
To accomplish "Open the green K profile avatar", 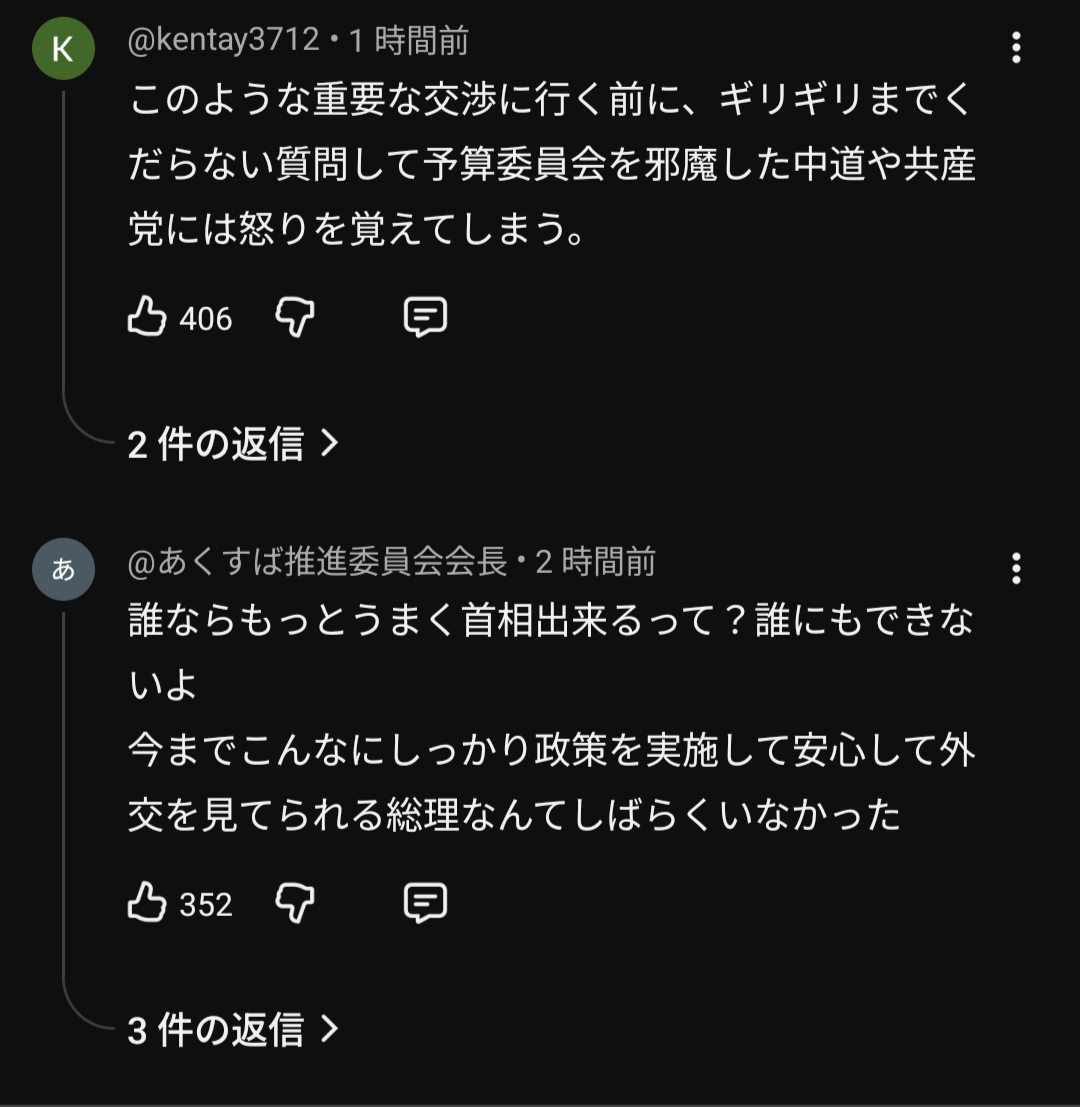I will pyautogui.click(x=63, y=49).
